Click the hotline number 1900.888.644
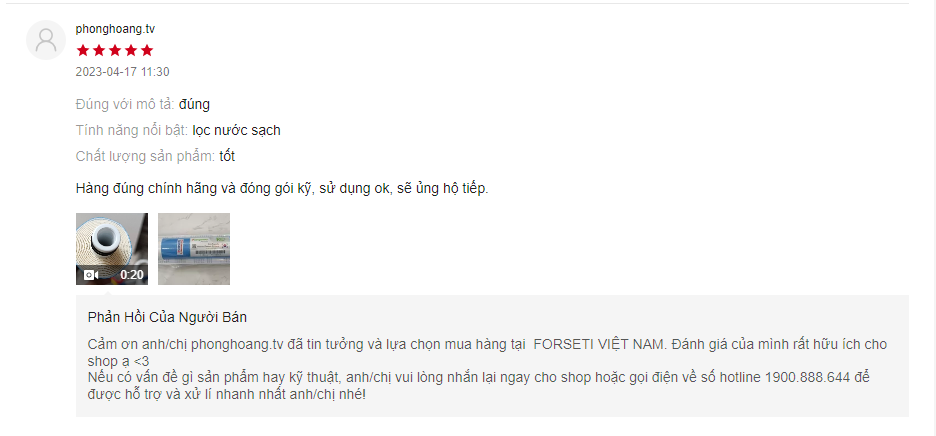 tap(806, 378)
